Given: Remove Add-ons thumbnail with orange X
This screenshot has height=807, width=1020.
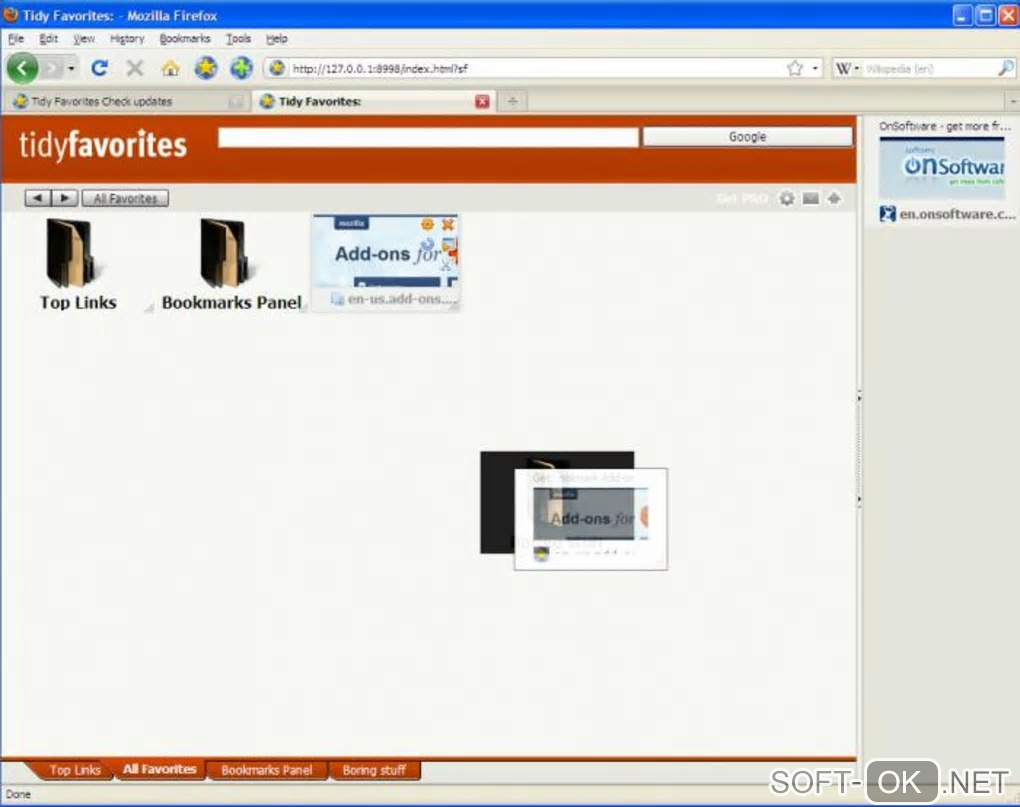Looking at the screenshot, I should point(448,224).
